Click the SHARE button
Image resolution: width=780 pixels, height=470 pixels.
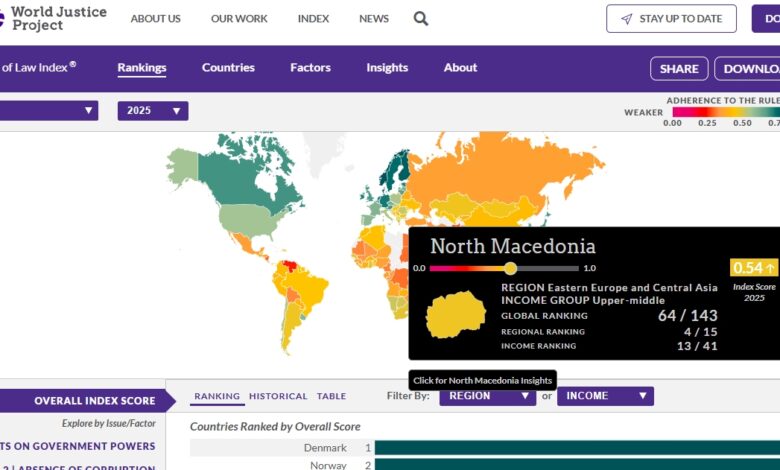679,69
